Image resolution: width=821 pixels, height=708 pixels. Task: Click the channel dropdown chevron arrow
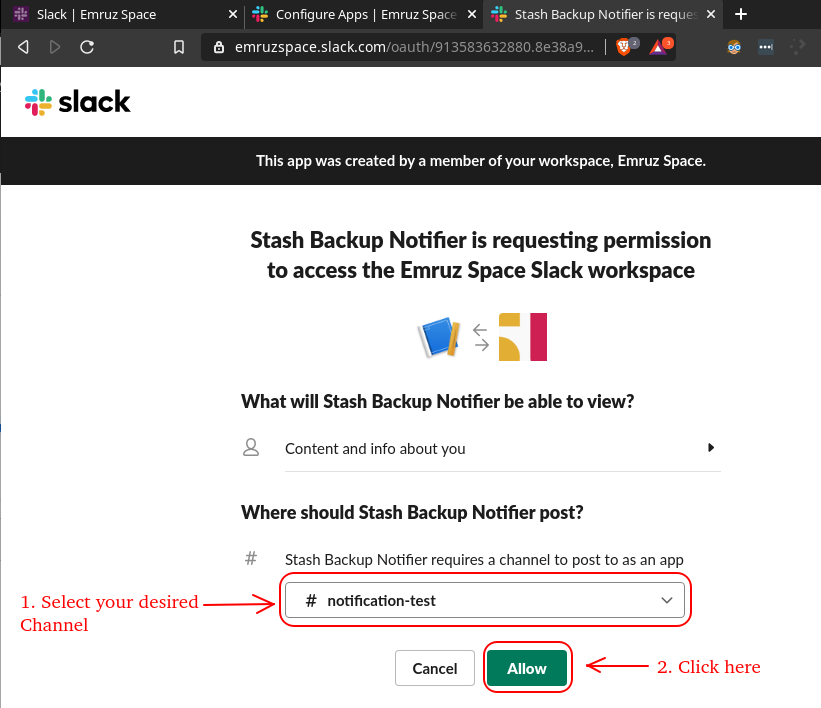[x=667, y=600]
